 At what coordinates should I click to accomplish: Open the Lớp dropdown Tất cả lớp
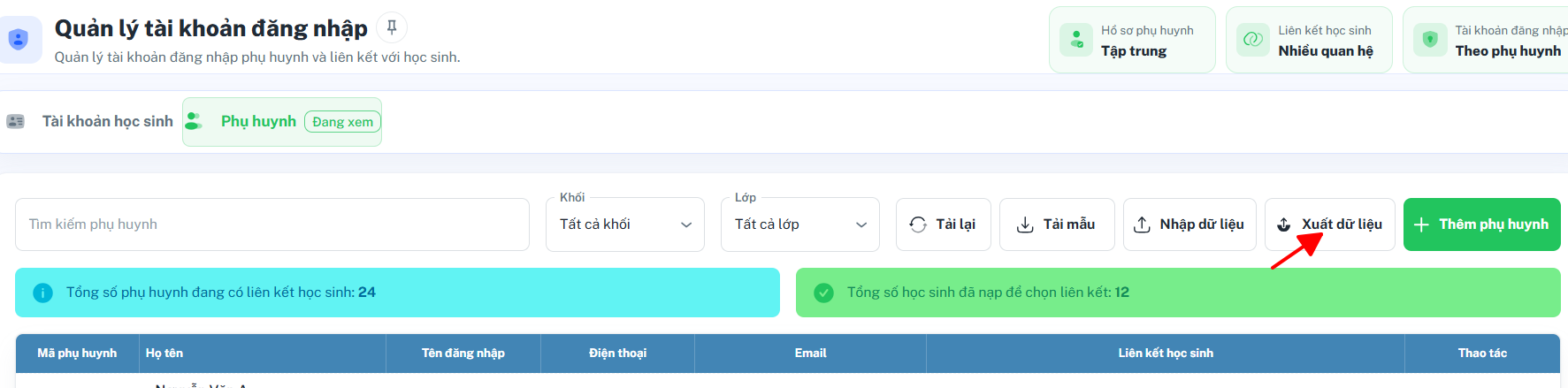coord(800,224)
